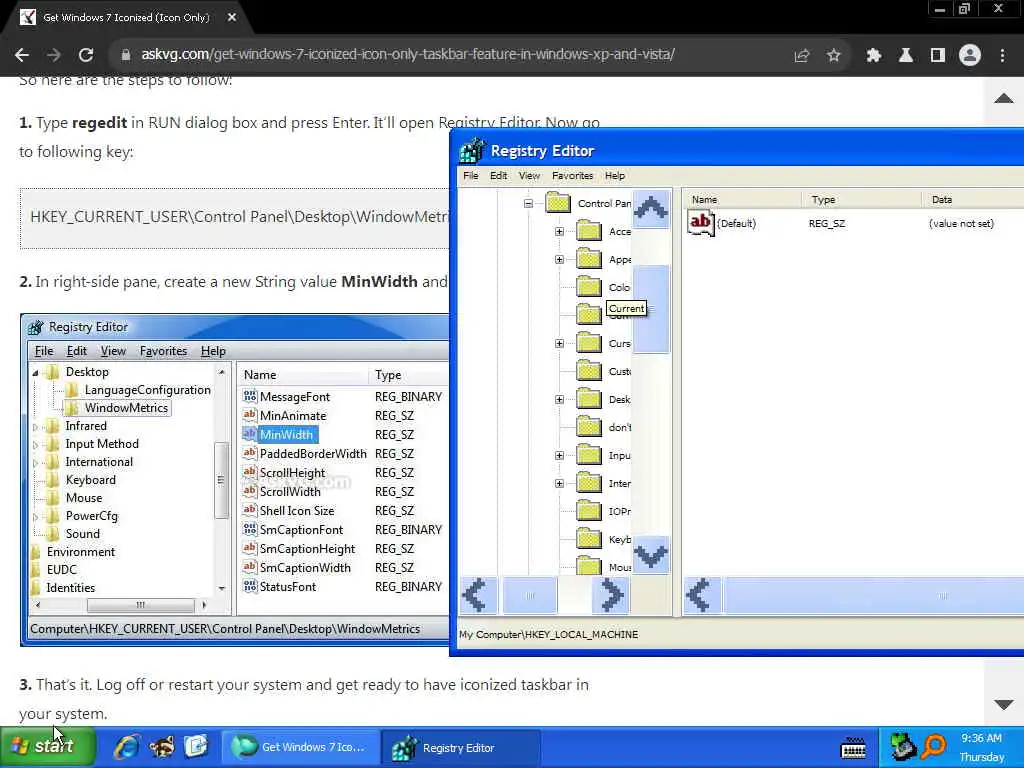Expand the Inter... folder node

(560, 483)
